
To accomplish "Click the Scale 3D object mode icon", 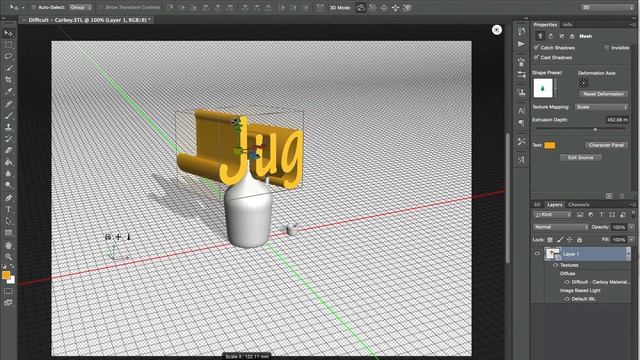I will [407, 7].
